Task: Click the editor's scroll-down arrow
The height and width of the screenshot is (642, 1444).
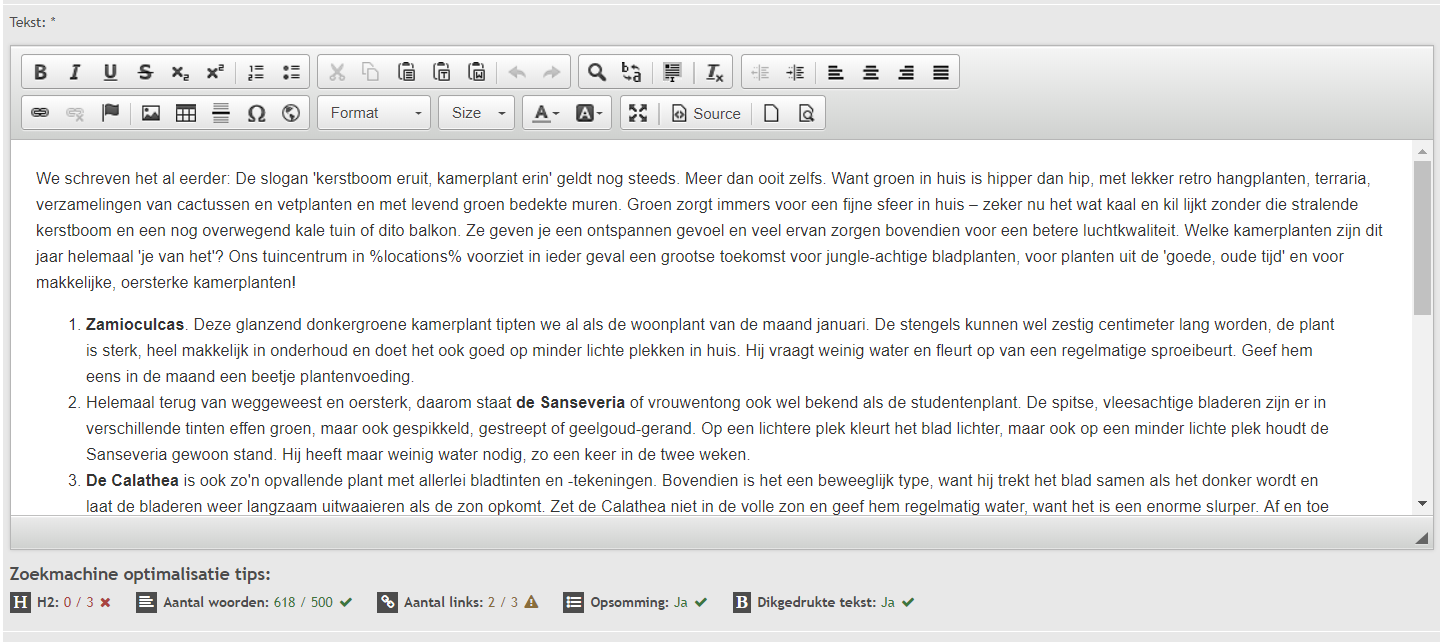Action: [1422, 503]
